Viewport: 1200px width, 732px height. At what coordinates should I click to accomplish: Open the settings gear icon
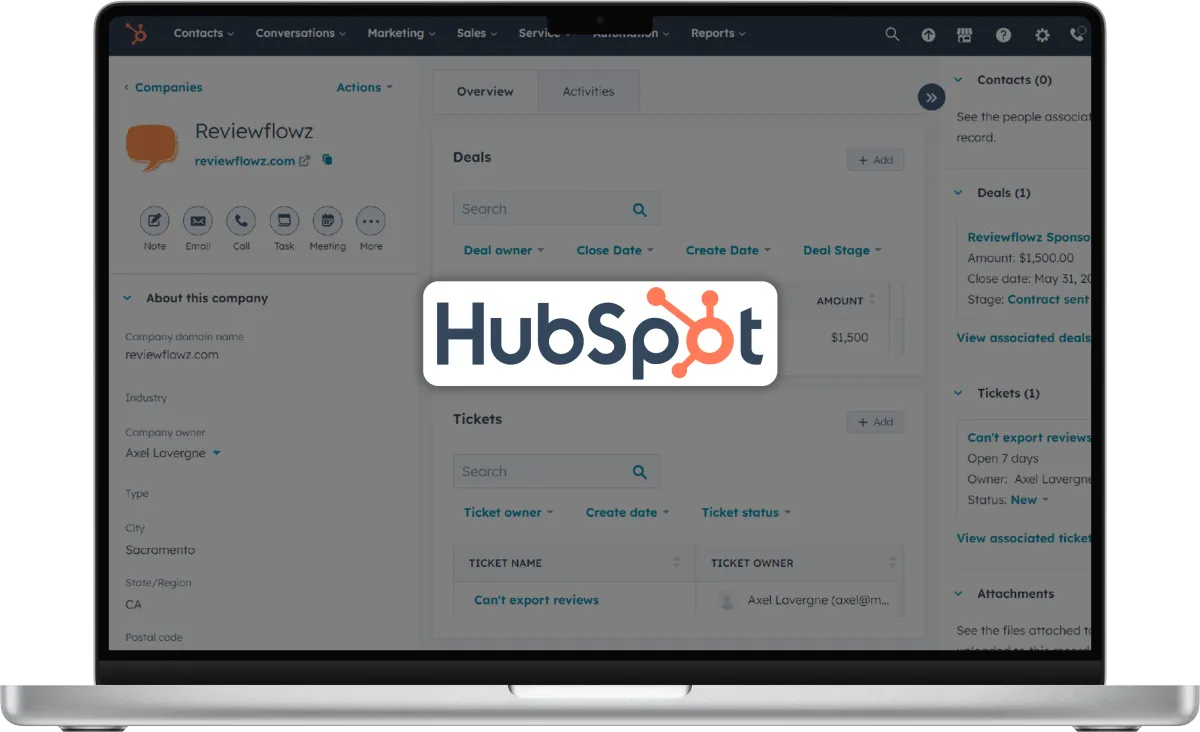click(1042, 35)
